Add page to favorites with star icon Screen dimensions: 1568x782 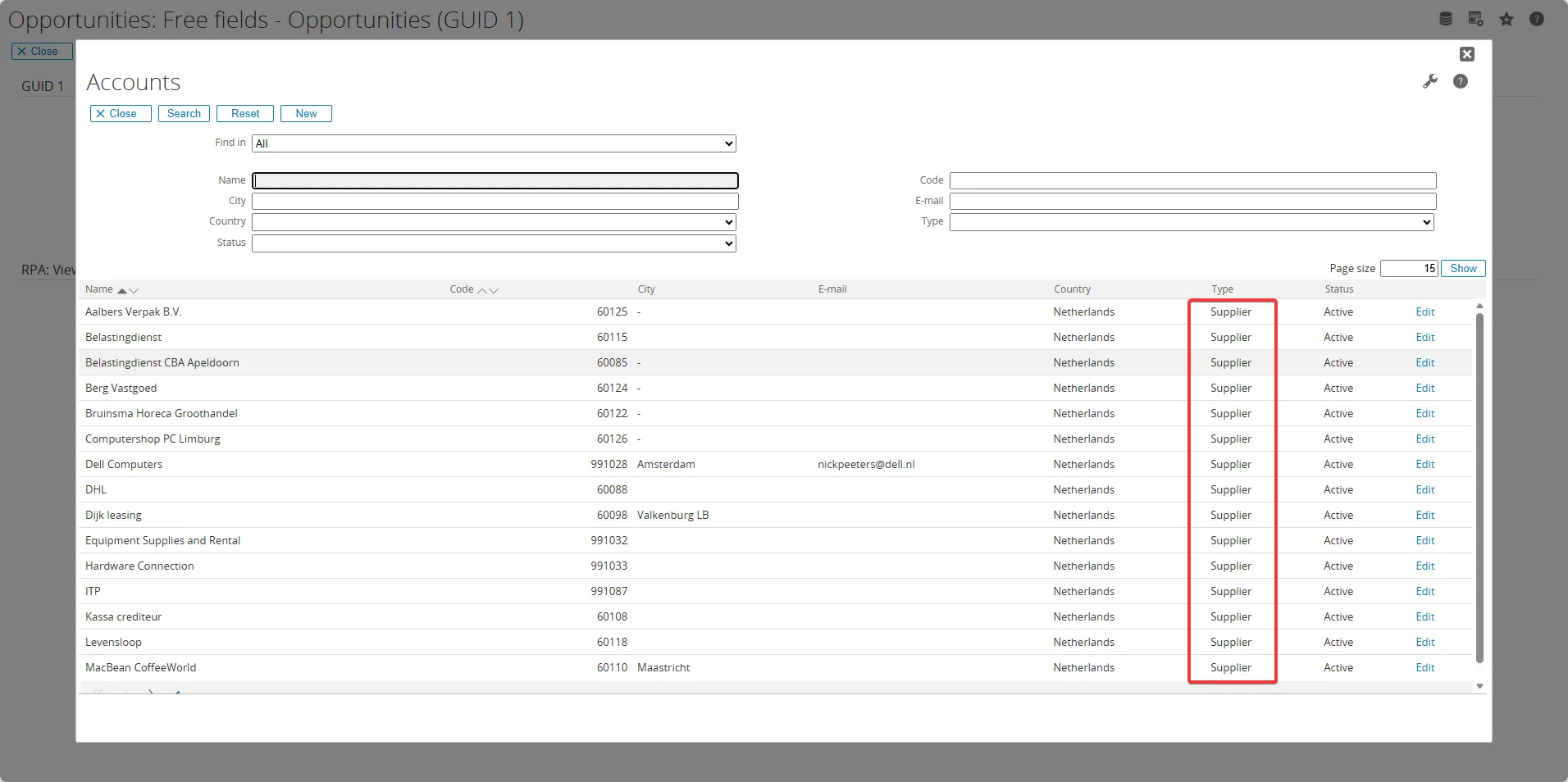click(1506, 19)
